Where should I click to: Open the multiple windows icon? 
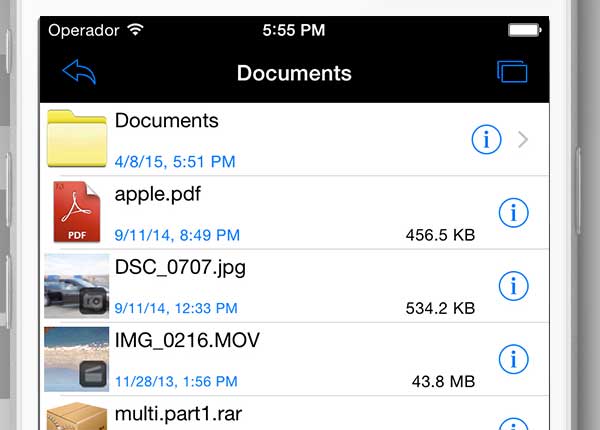pos(512,72)
